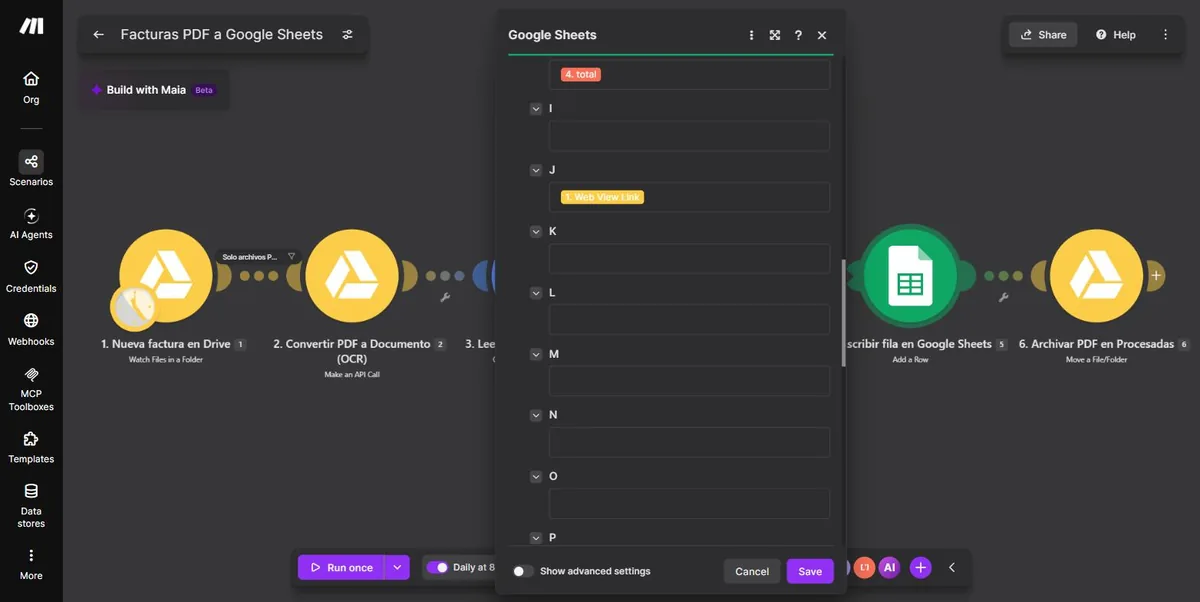The image size is (1200, 602).
Task: Click the column N input field
Action: (x=689, y=442)
